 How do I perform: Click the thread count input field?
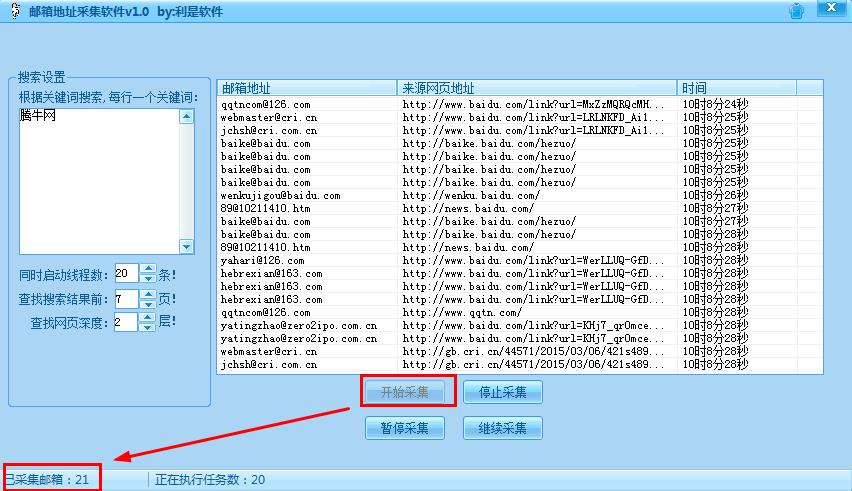pyautogui.click(x=126, y=273)
